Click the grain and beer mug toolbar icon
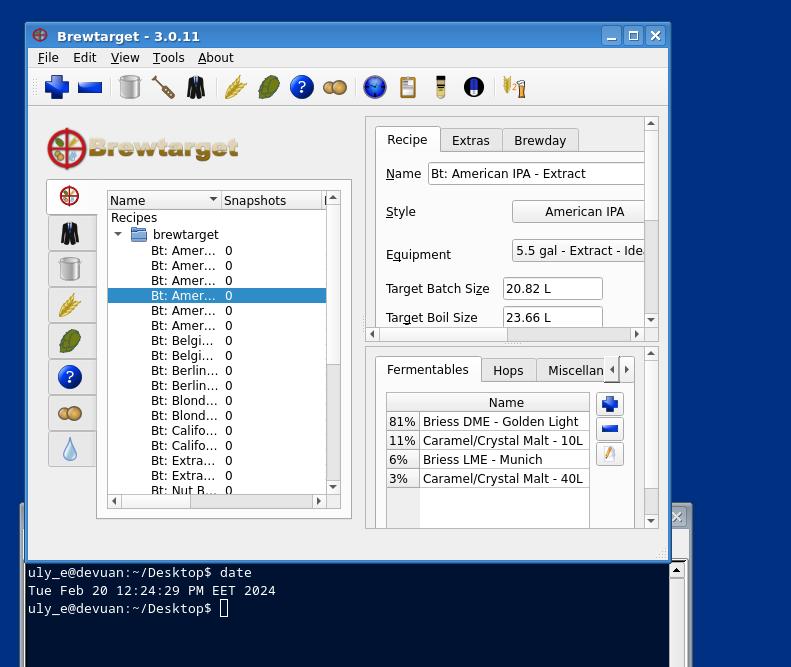This screenshot has height=667, width=791. click(x=514, y=87)
